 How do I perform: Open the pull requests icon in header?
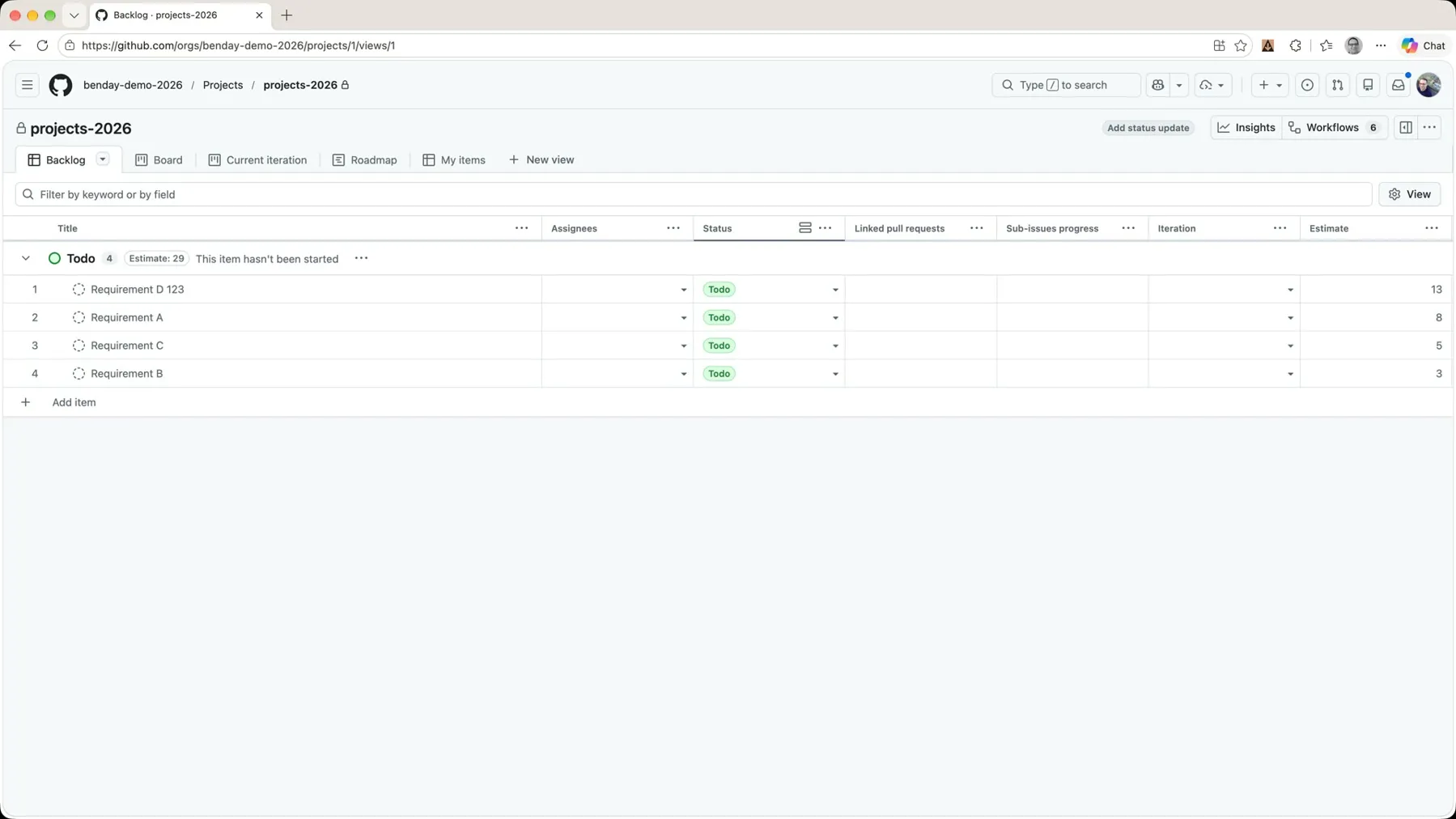[x=1337, y=85]
